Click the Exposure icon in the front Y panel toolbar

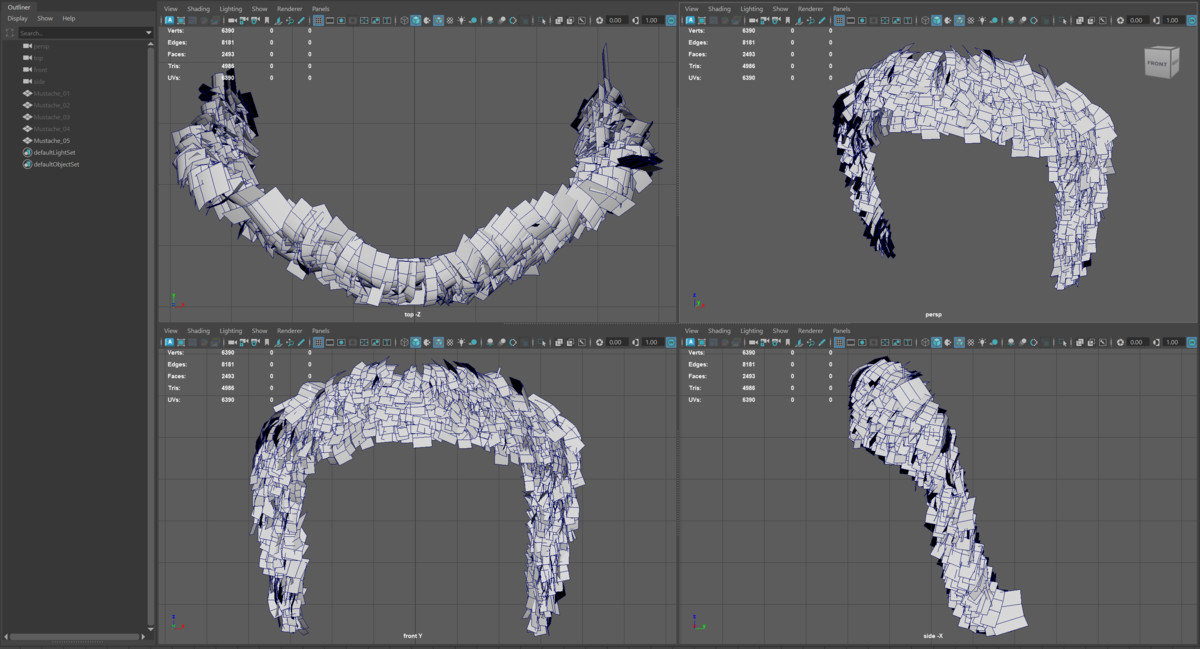pos(600,342)
